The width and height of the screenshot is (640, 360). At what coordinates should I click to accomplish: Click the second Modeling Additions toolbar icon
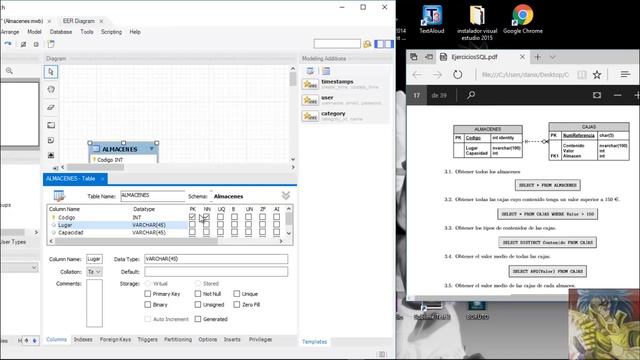point(326,71)
